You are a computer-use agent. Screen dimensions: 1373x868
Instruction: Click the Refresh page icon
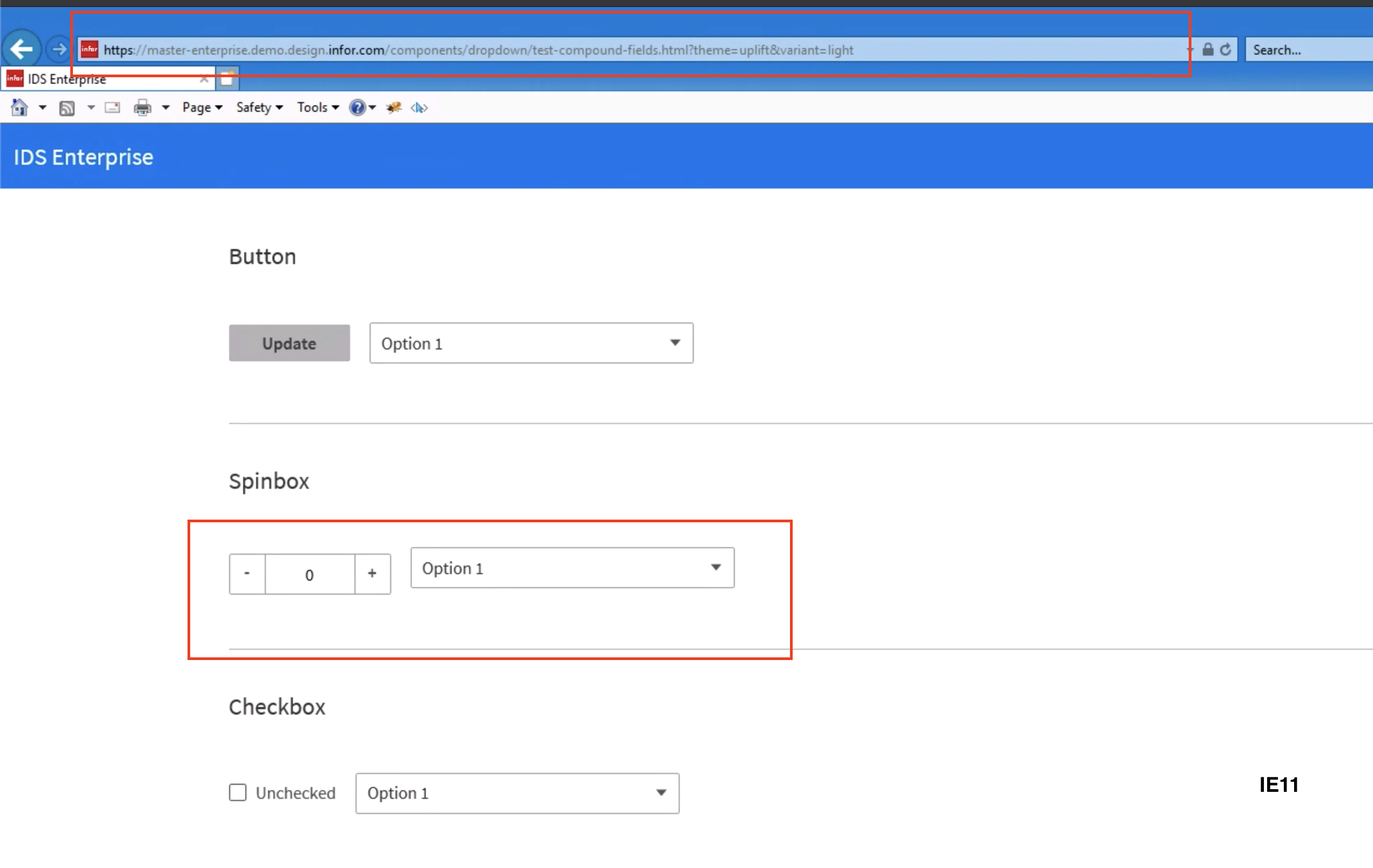[x=1226, y=50]
